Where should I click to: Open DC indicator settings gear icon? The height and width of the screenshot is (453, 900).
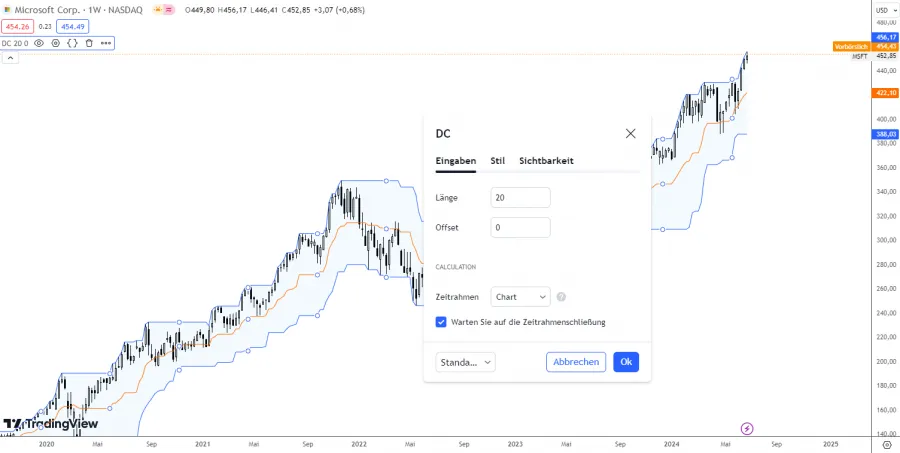coord(55,43)
